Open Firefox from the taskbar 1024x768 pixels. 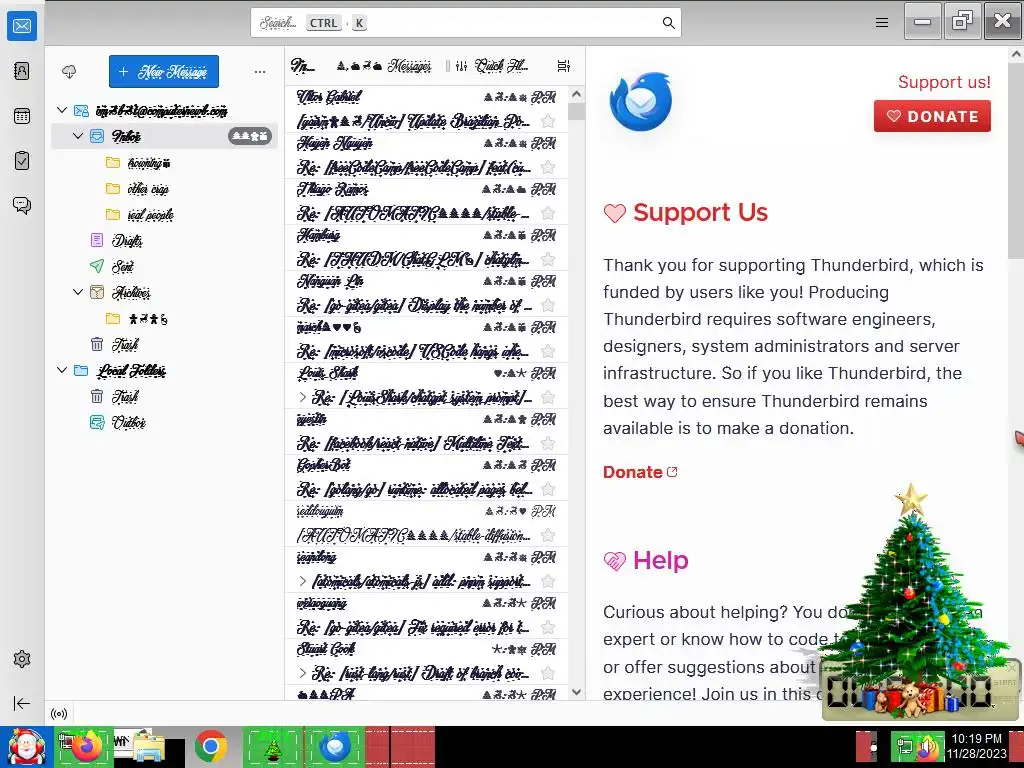pyautogui.click(x=87, y=746)
